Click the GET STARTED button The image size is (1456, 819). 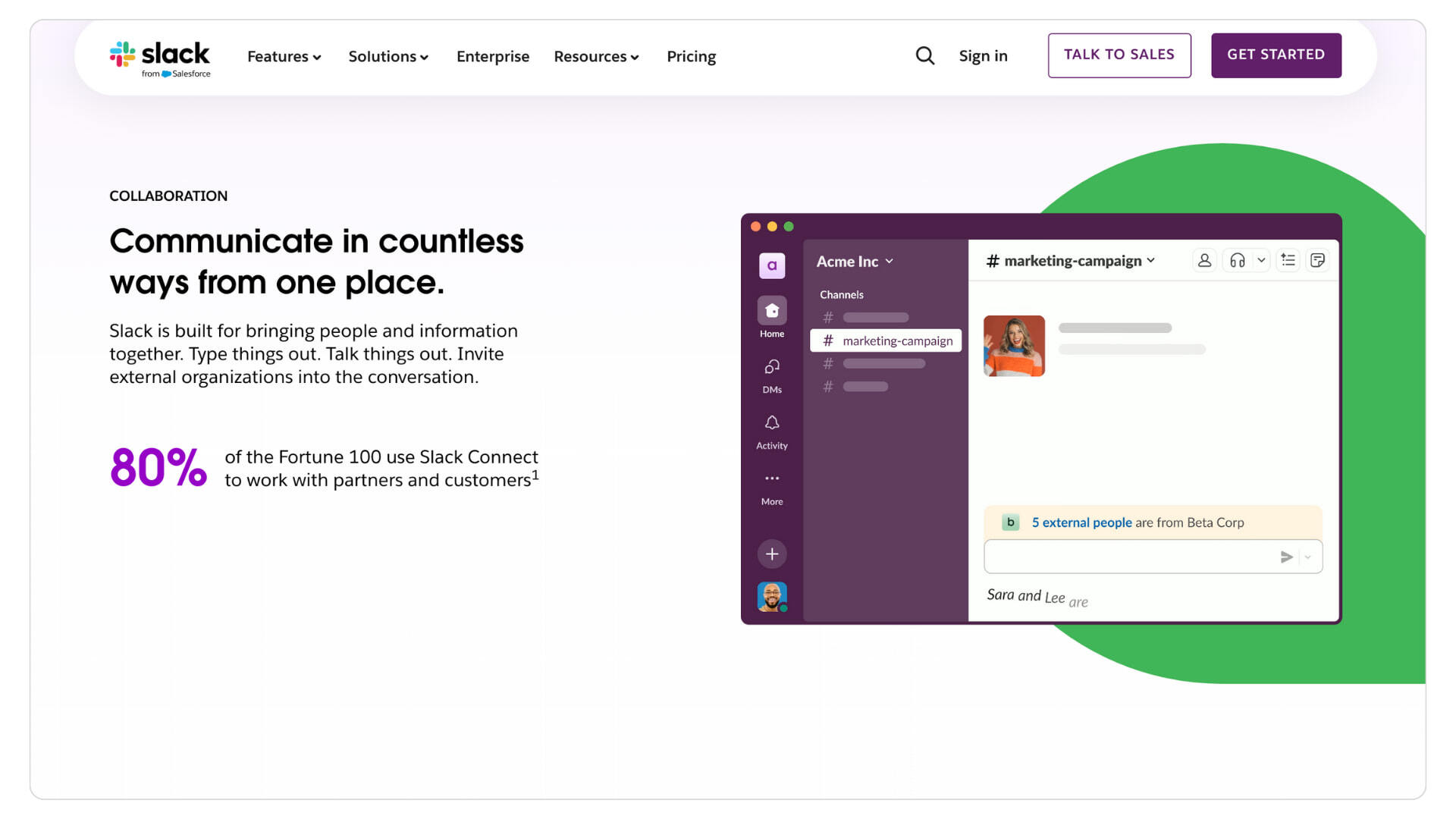point(1276,55)
